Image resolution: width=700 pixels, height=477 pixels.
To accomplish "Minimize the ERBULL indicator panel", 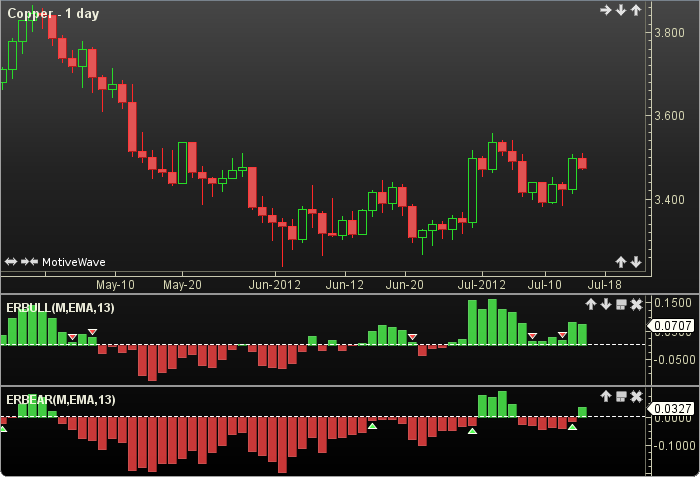I will pos(621,305).
